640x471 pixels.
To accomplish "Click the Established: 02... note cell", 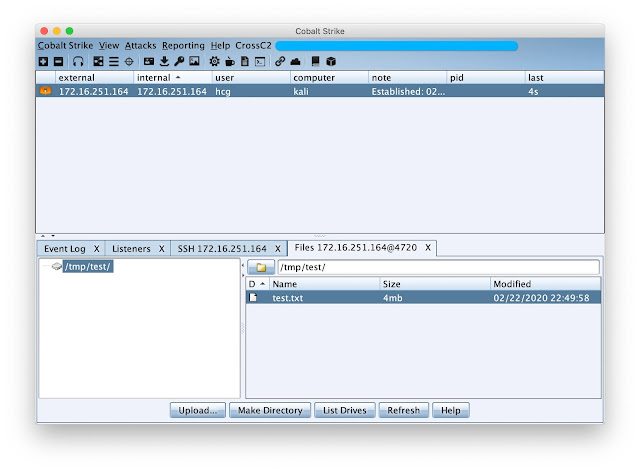I will [408, 91].
